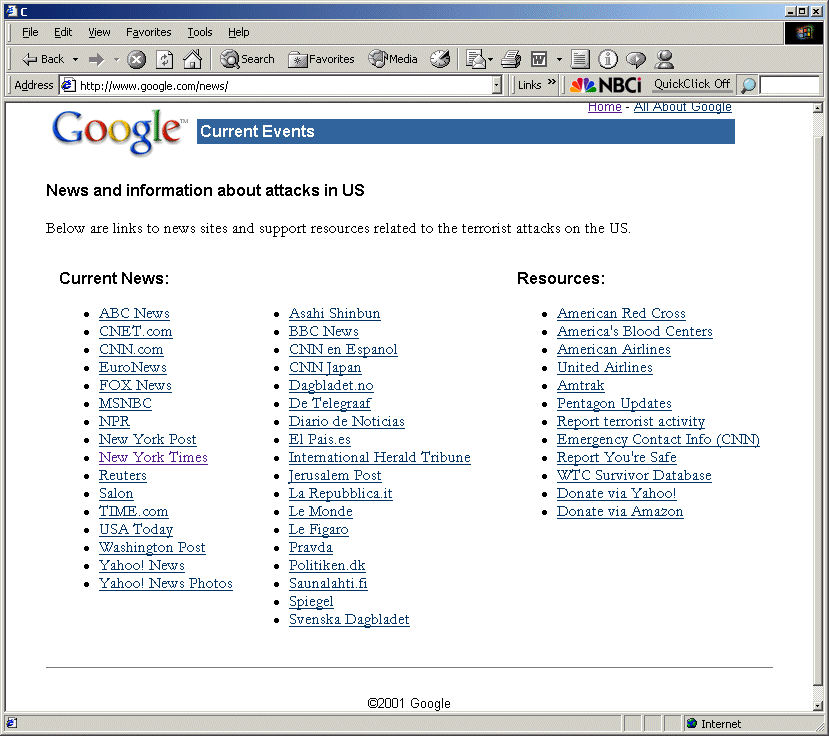
Task: Click the Refresh page icon
Action: point(164,60)
